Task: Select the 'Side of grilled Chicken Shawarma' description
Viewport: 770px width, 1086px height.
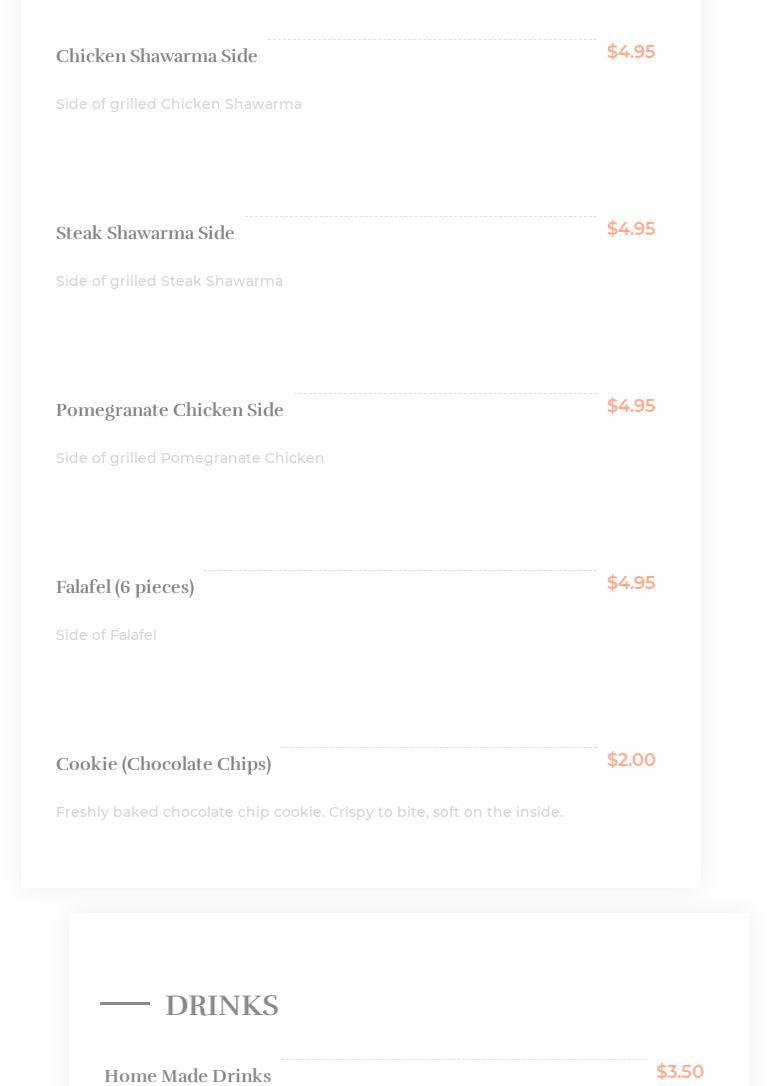Action: coord(179,104)
